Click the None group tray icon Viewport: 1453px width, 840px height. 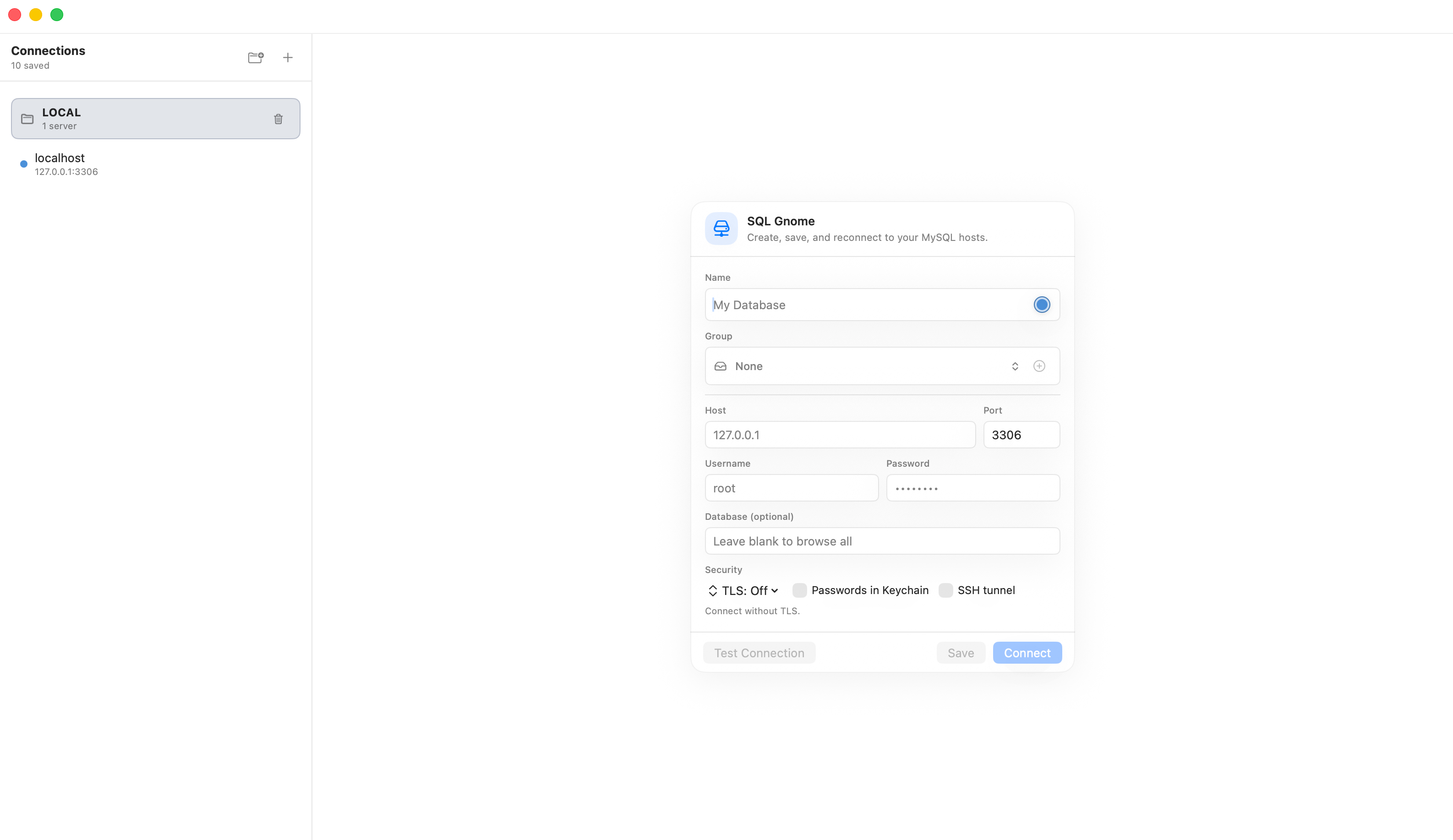[x=720, y=366]
